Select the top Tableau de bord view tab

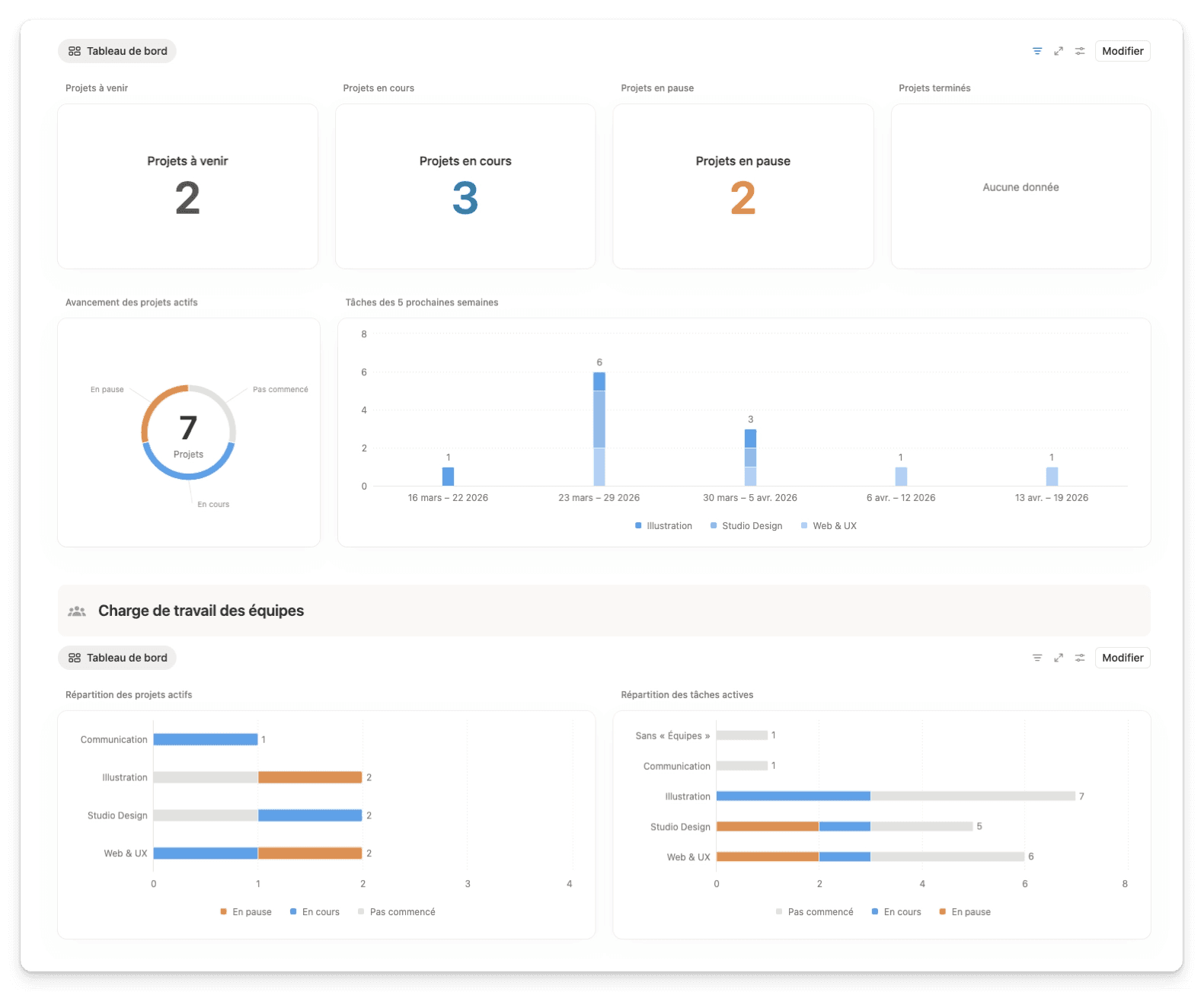click(117, 51)
